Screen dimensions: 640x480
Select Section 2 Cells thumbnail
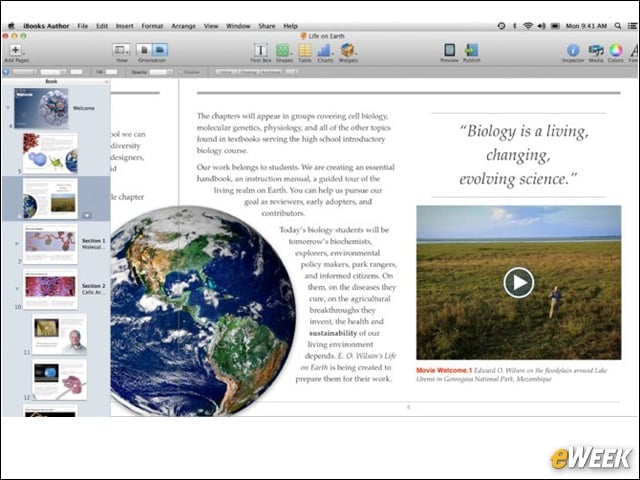(x=50, y=289)
